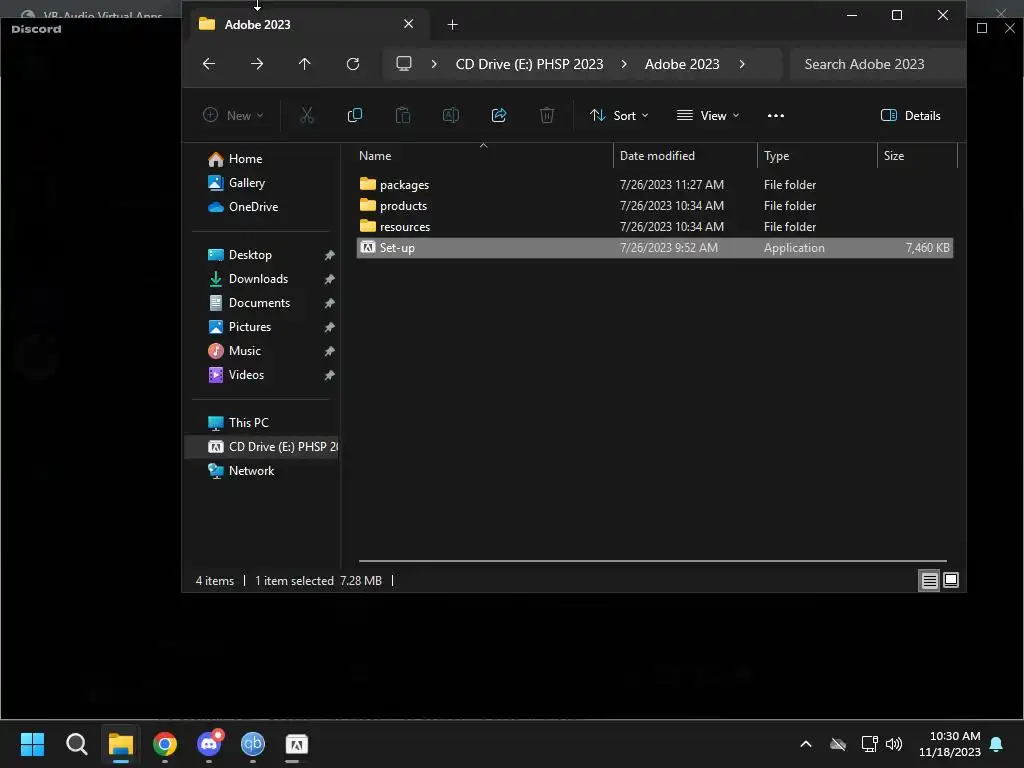Viewport: 1024px width, 768px height.
Task: Open the volume control in system tray
Action: pyautogui.click(x=894, y=744)
